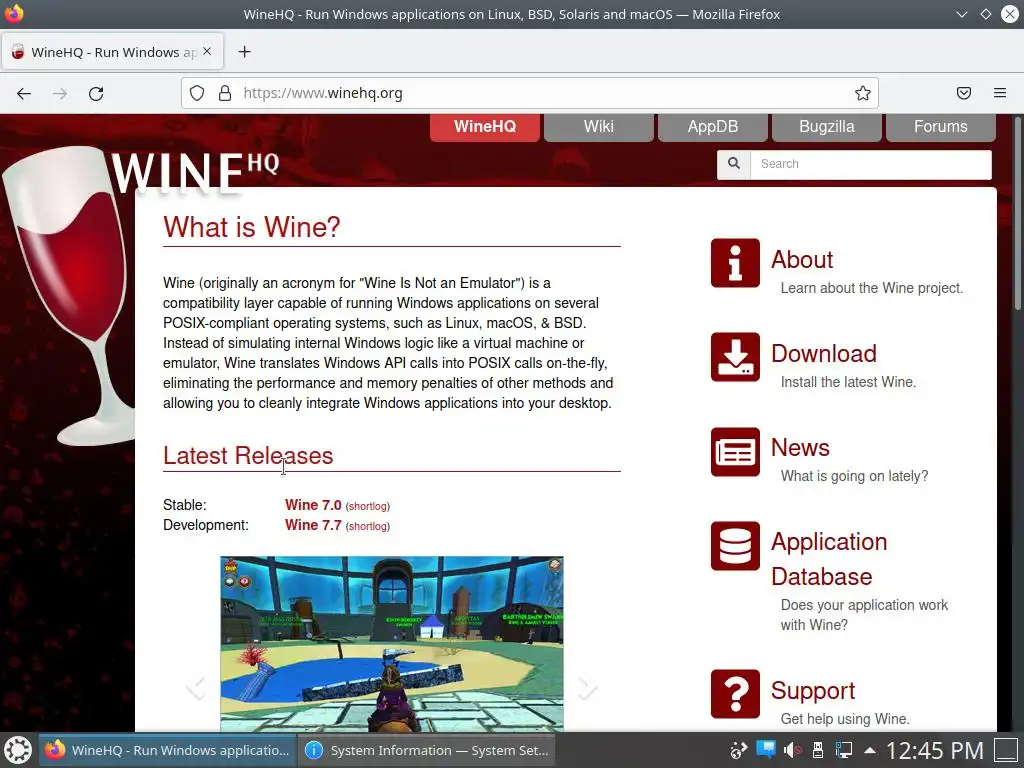Viewport: 1024px width, 768px height.
Task: Open the Bugzilla tab
Action: click(827, 127)
